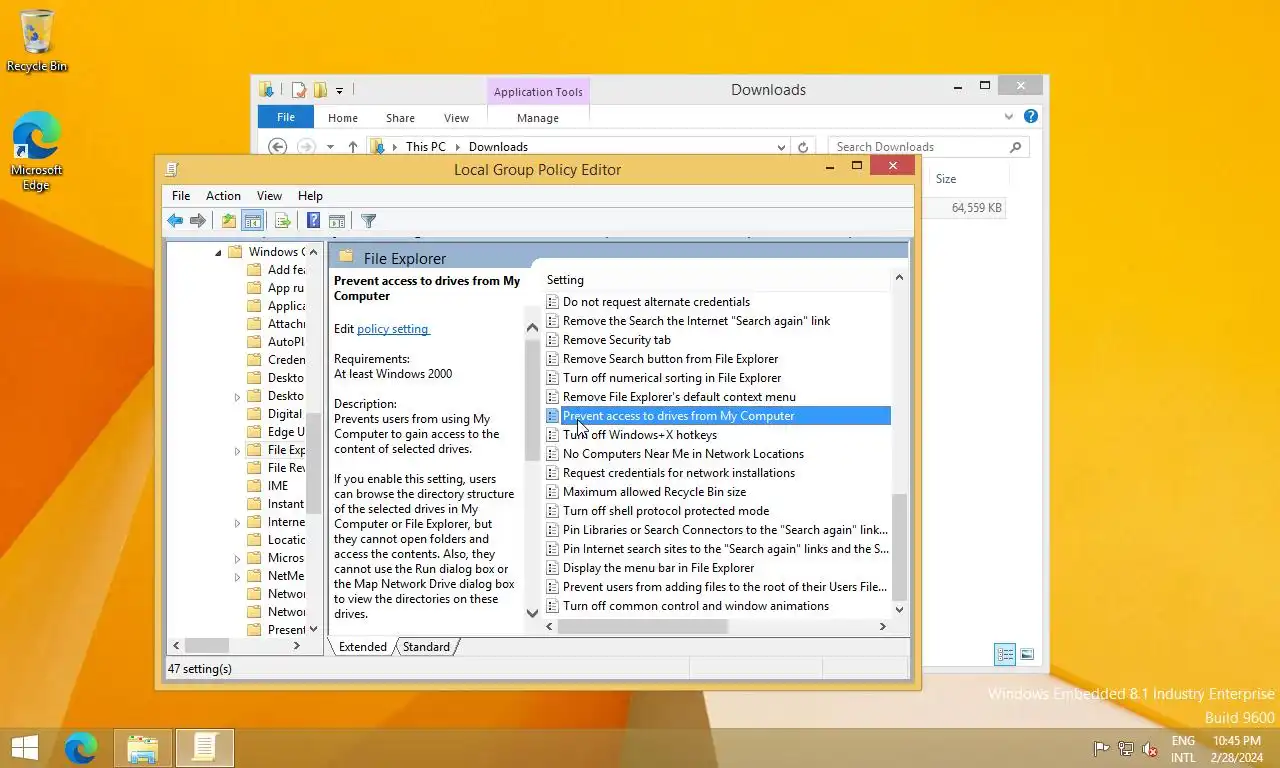
Task: Click the Search Downloads input field
Action: (917, 147)
